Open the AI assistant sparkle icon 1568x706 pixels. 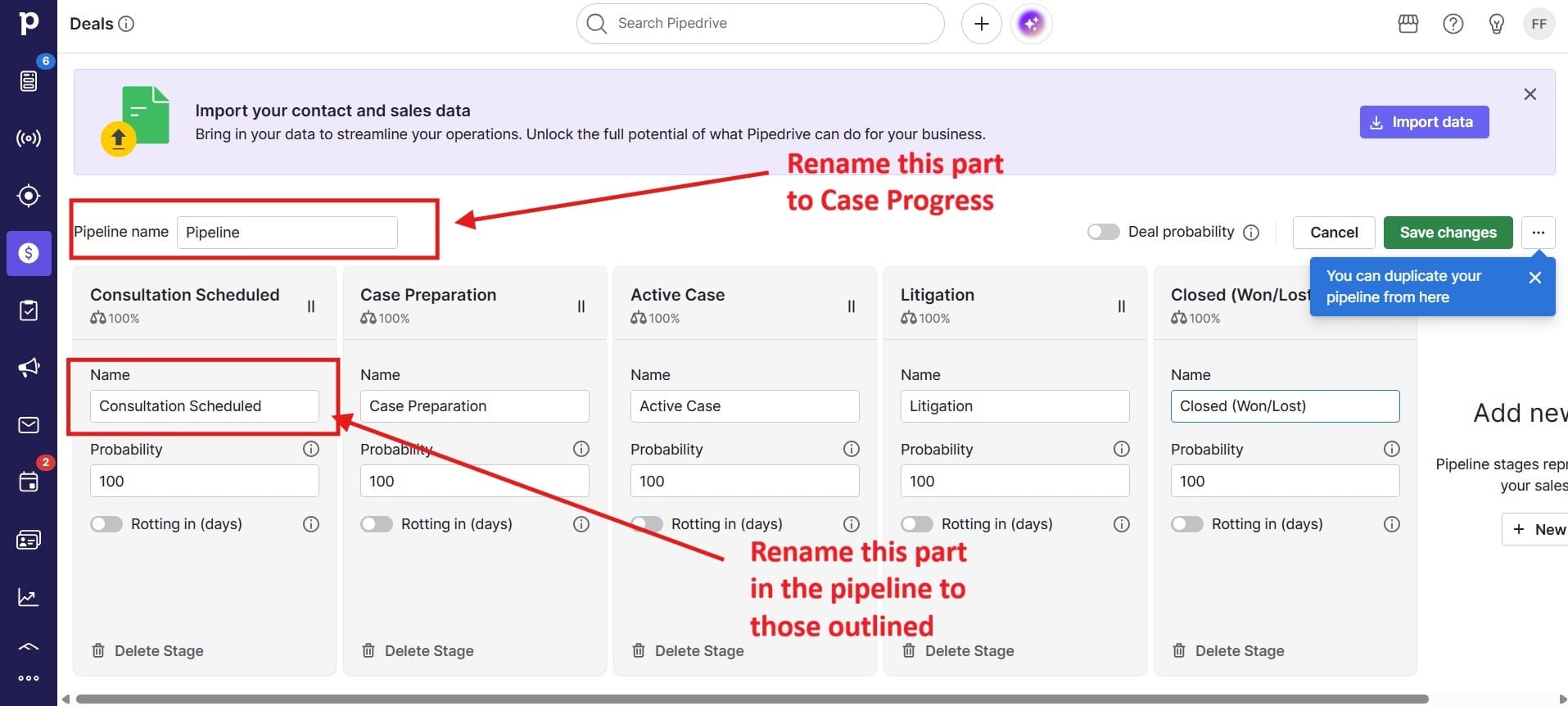tap(1031, 23)
